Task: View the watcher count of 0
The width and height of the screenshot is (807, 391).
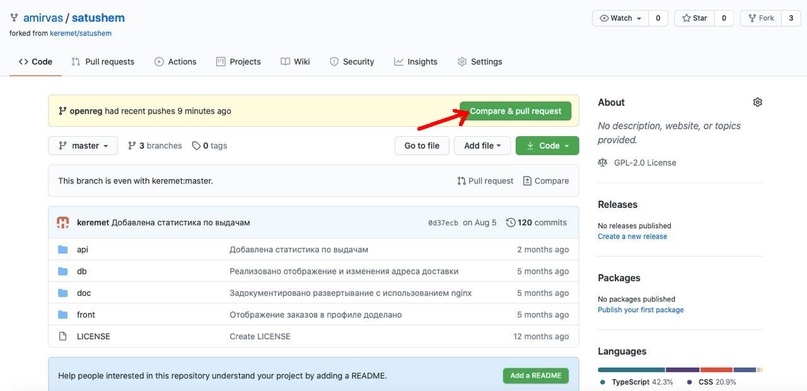Action: click(658, 18)
